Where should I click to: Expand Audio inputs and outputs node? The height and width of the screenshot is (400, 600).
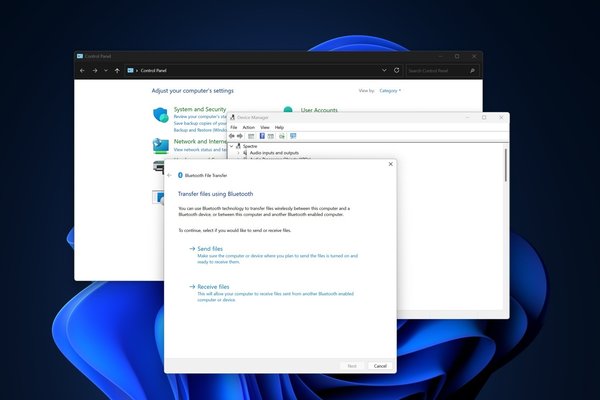(x=238, y=153)
